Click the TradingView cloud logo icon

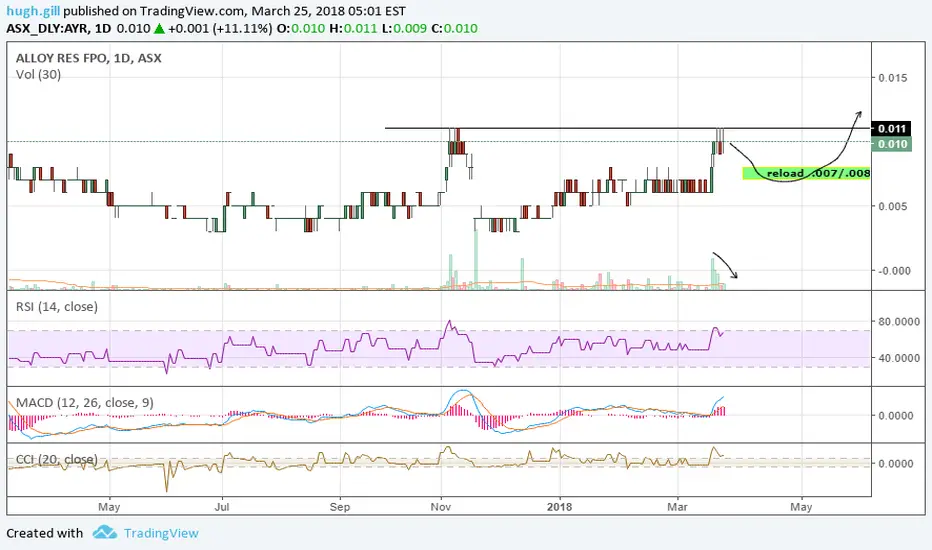coord(105,532)
